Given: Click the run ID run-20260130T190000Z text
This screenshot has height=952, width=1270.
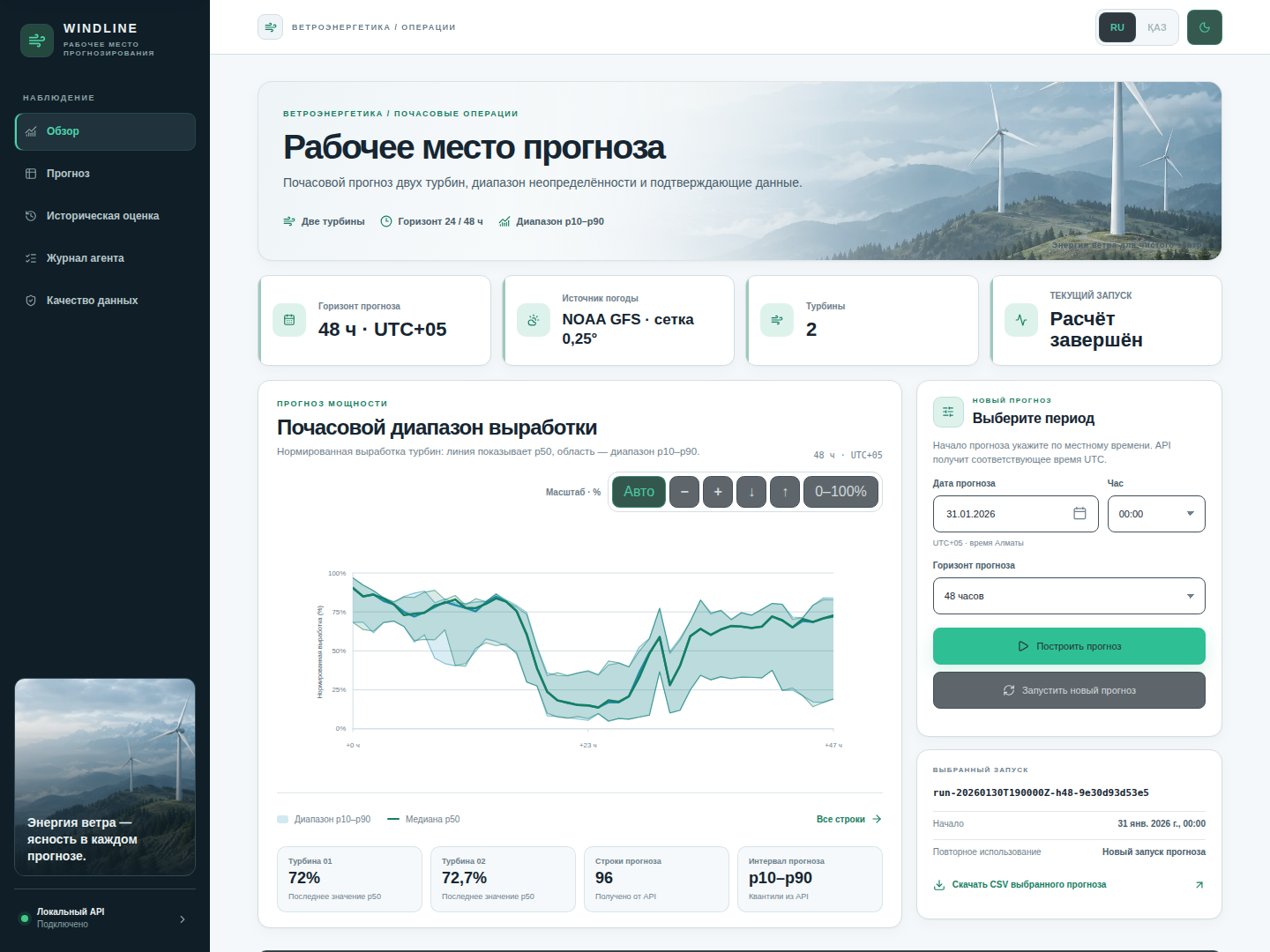Looking at the screenshot, I should [1041, 793].
